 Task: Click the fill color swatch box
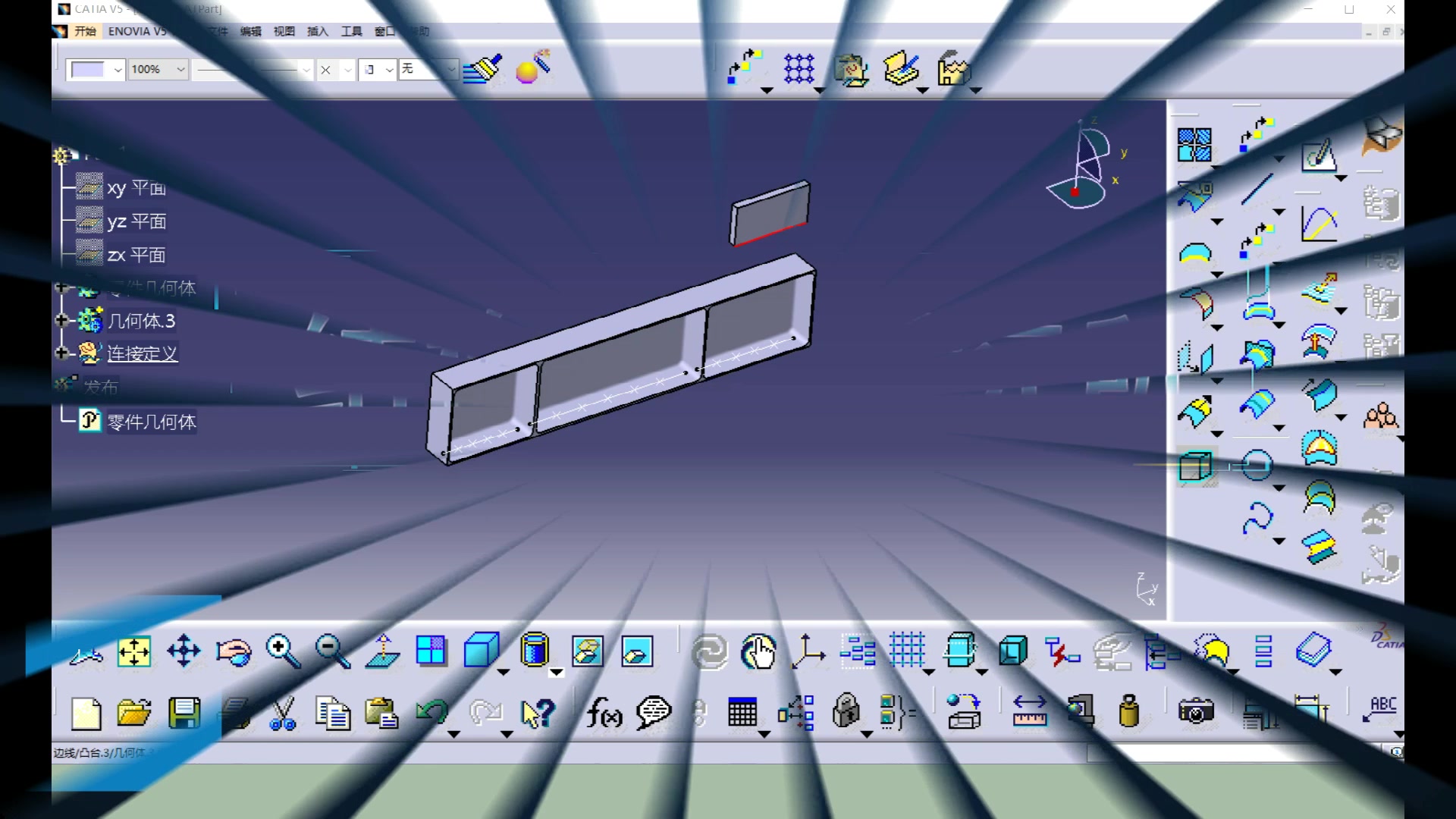[87, 70]
